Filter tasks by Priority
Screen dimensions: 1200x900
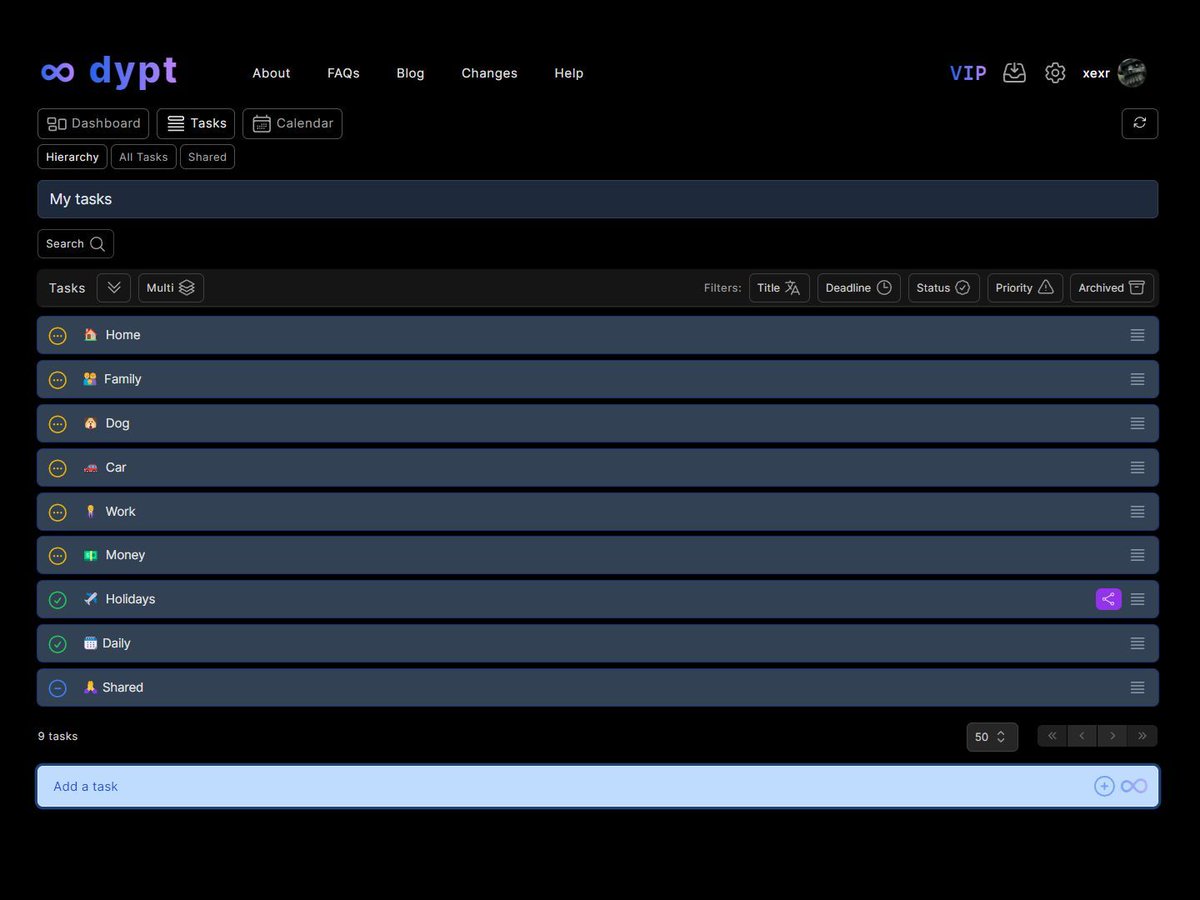click(x=1025, y=288)
